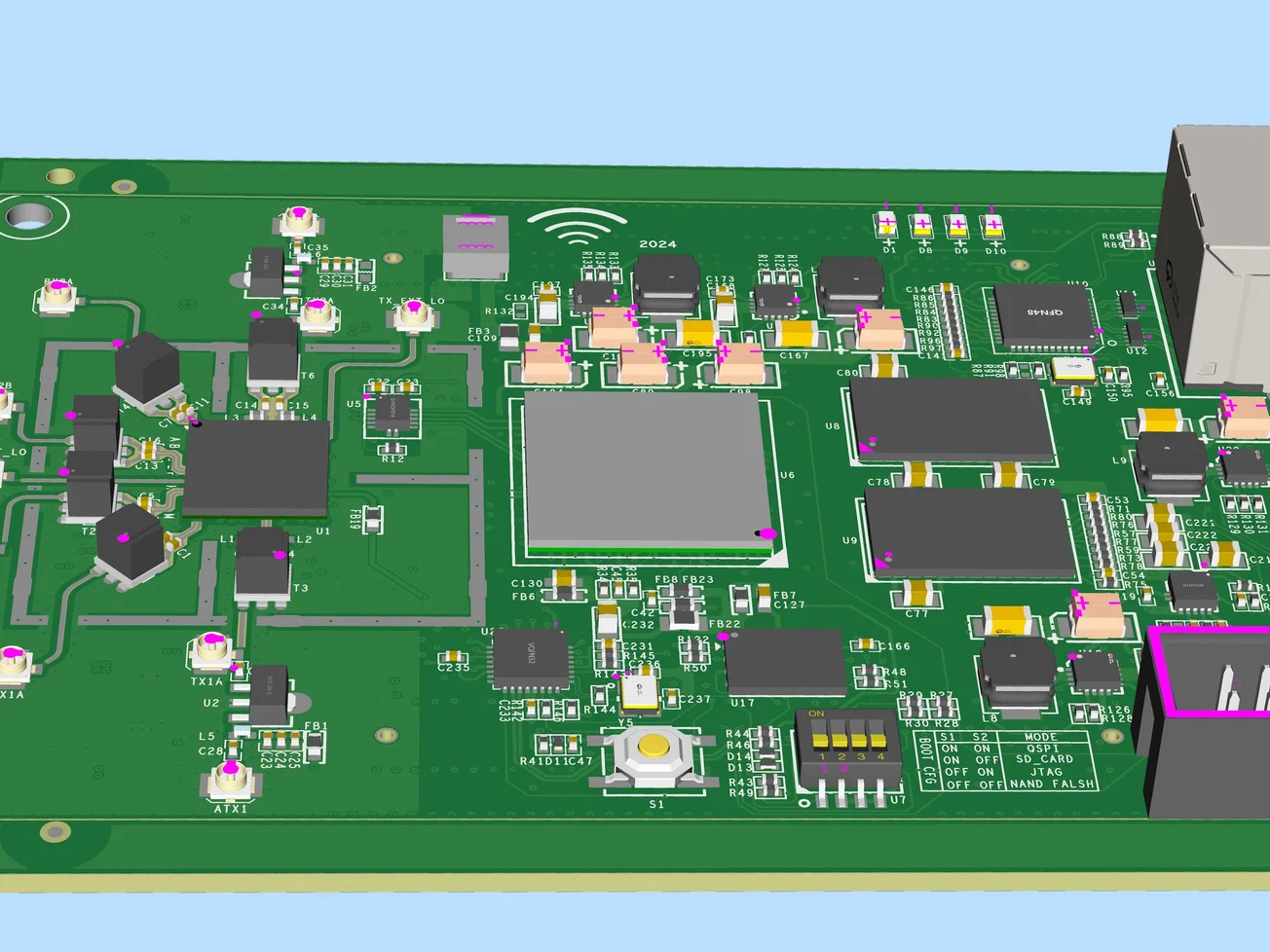Image resolution: width=1270 pixels, height=952 pixels.
Task: Click the R12 resistor below U5
Action: (x=392, y=449)
